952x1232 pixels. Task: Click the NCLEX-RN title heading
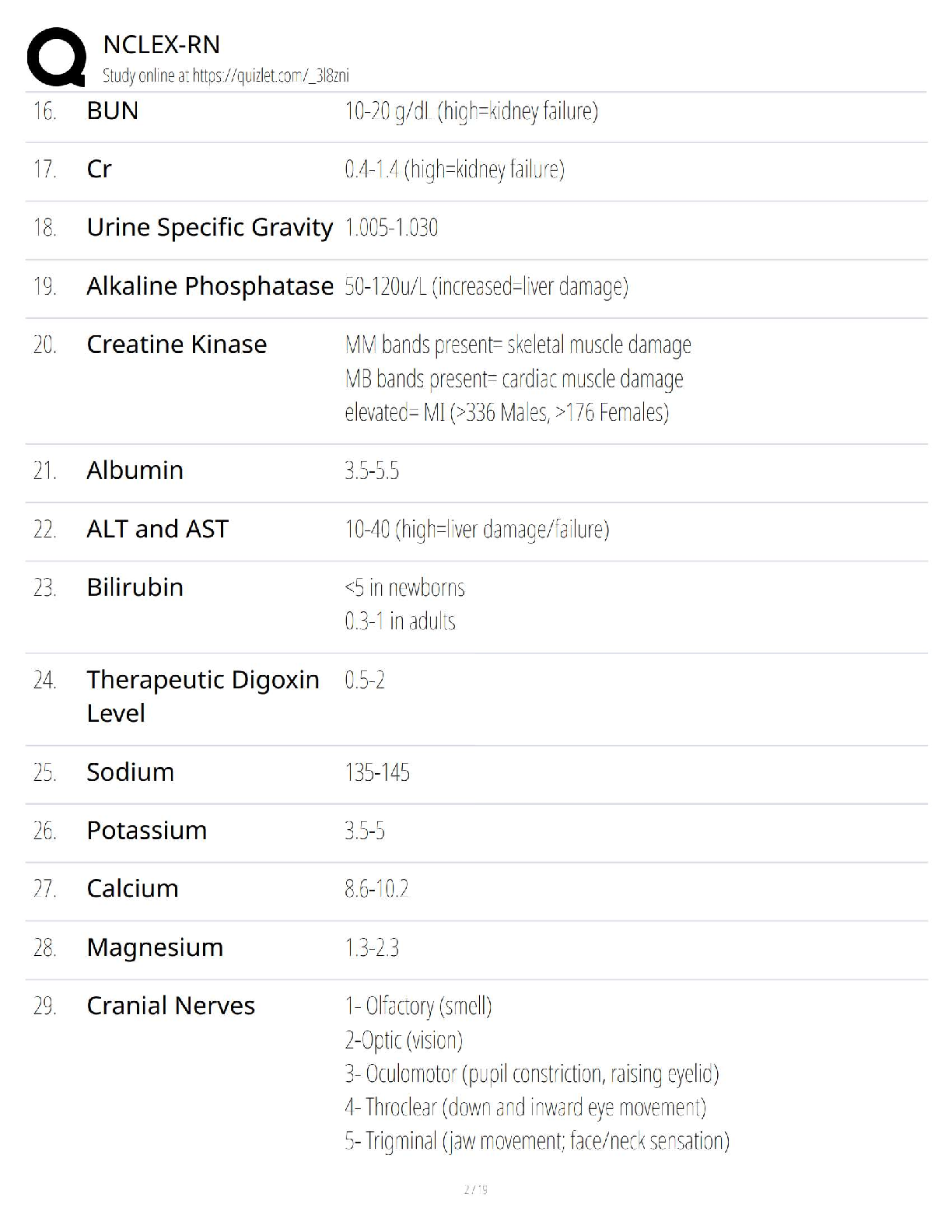tap(161, 44)
